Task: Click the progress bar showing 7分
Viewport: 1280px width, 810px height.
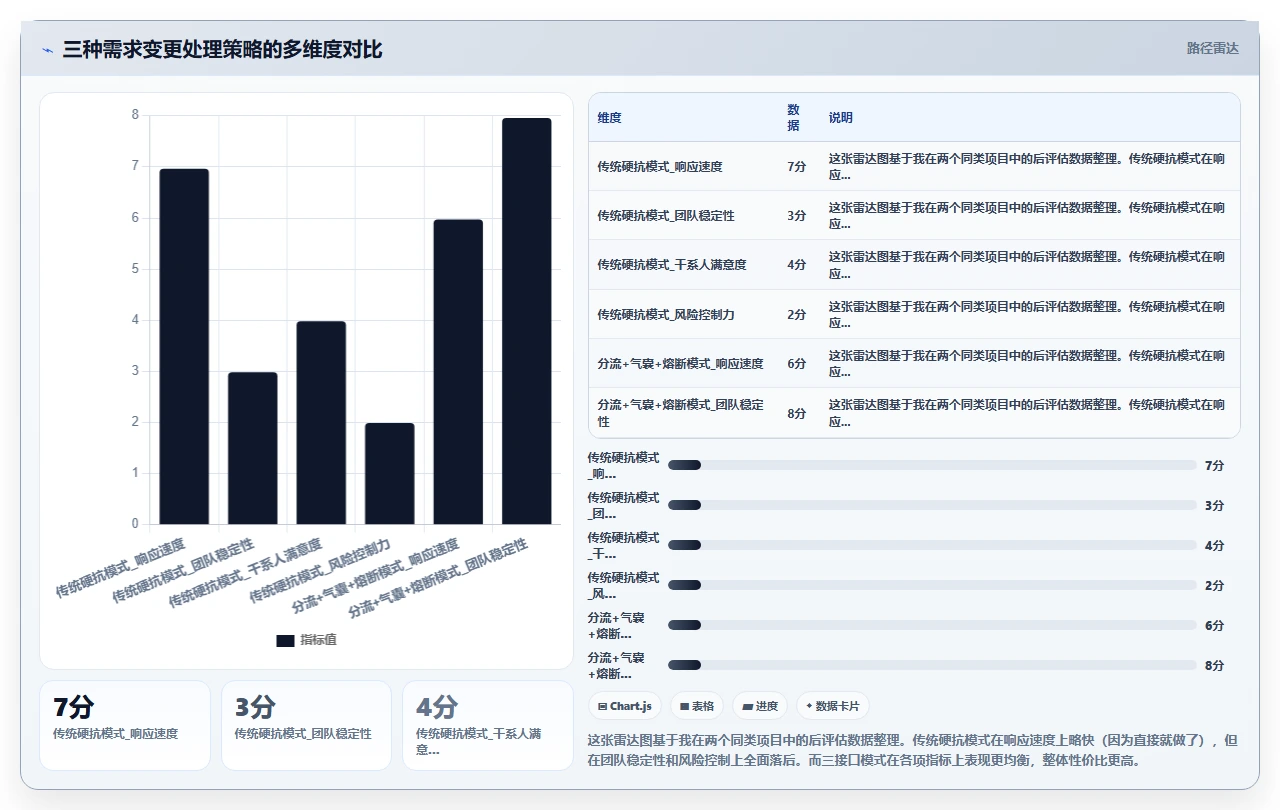Action: coord(932,465)
